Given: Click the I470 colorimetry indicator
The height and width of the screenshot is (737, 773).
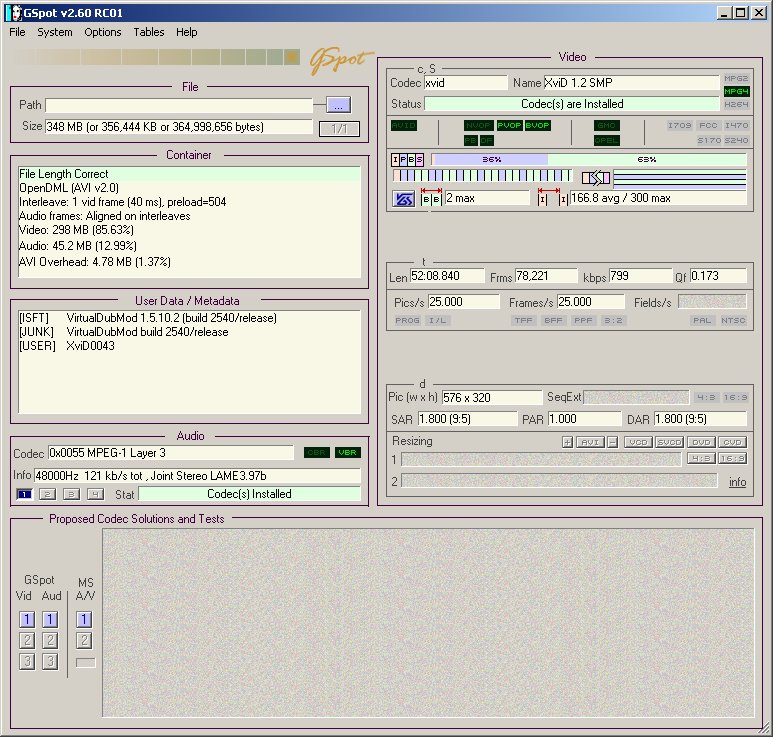Looking at the screenshot, I should 736,125.
